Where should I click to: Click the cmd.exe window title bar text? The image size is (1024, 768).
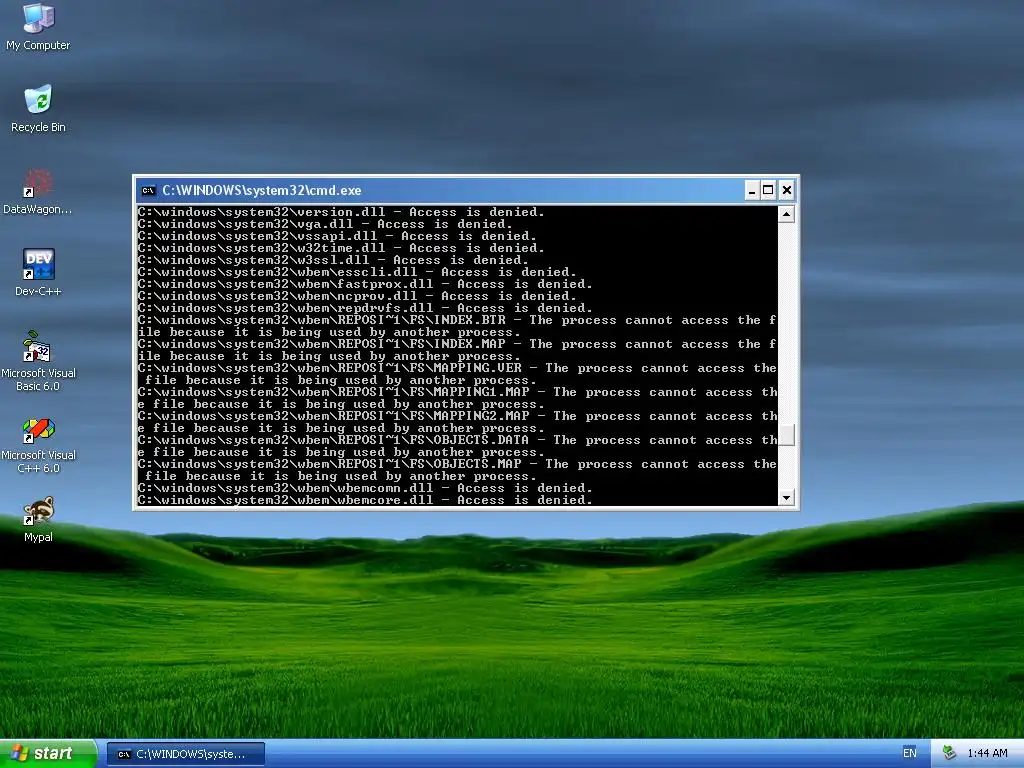click(261, 191)
